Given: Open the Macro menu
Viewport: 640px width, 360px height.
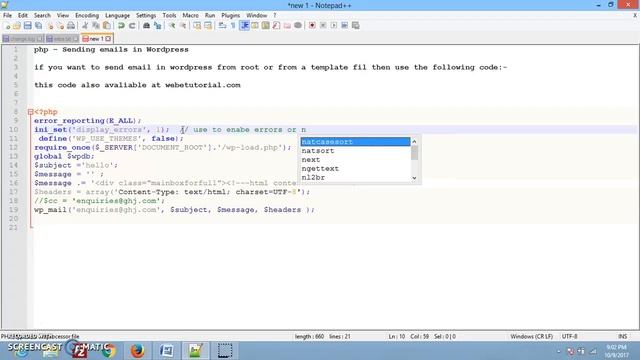Looking at the screenshot, I should coord(190,16).
